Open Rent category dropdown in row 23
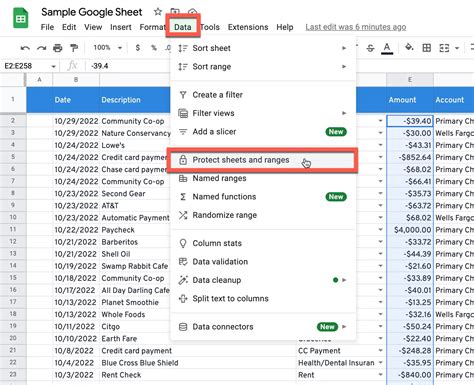 click(380, 375)
